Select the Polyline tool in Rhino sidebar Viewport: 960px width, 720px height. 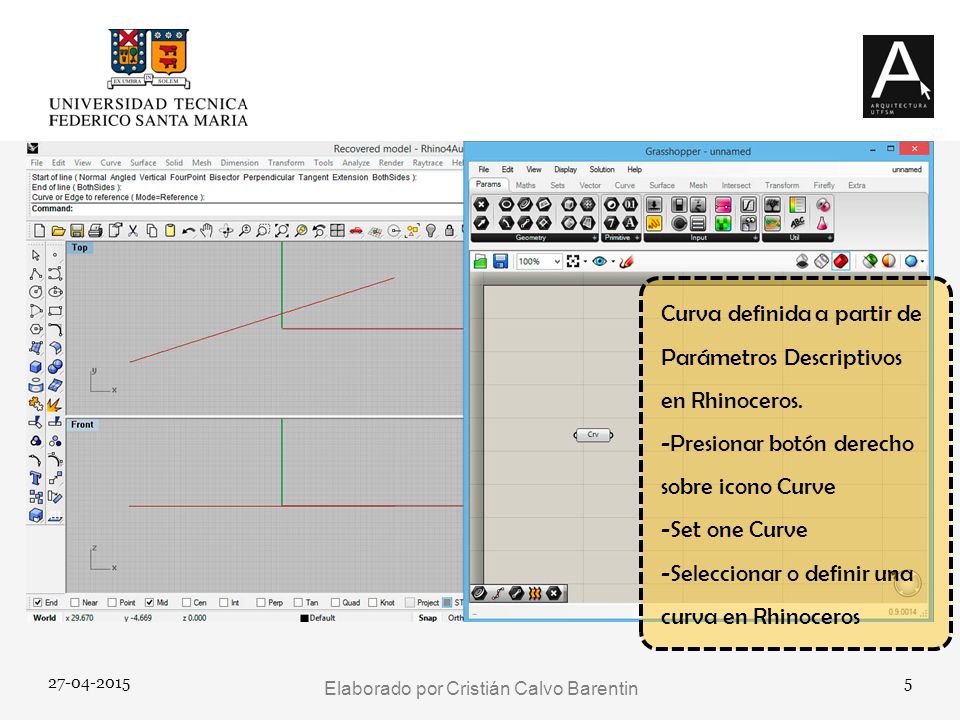(36, 274)
